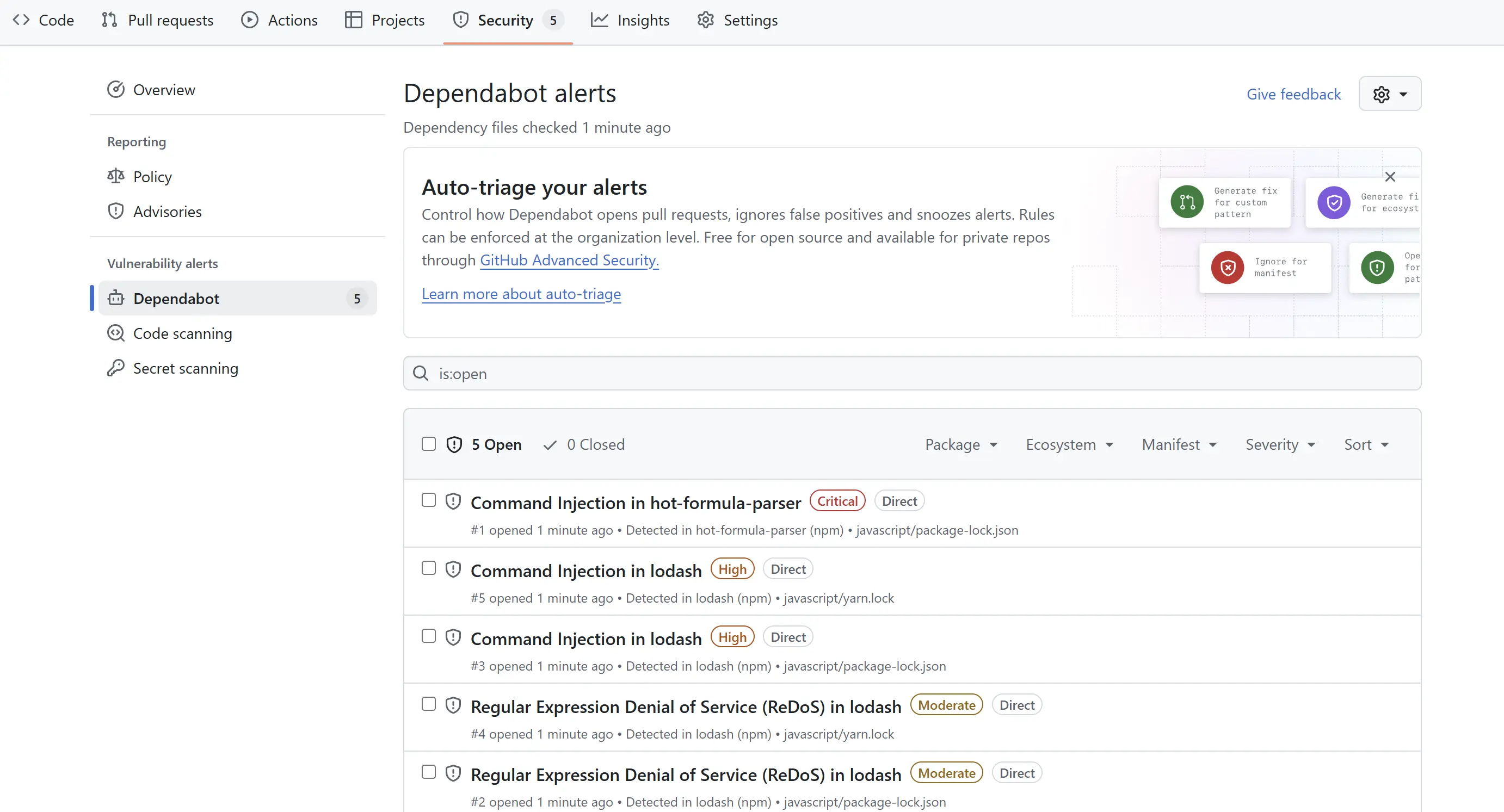Click the Code scanning icon

(x=115, y=333)
